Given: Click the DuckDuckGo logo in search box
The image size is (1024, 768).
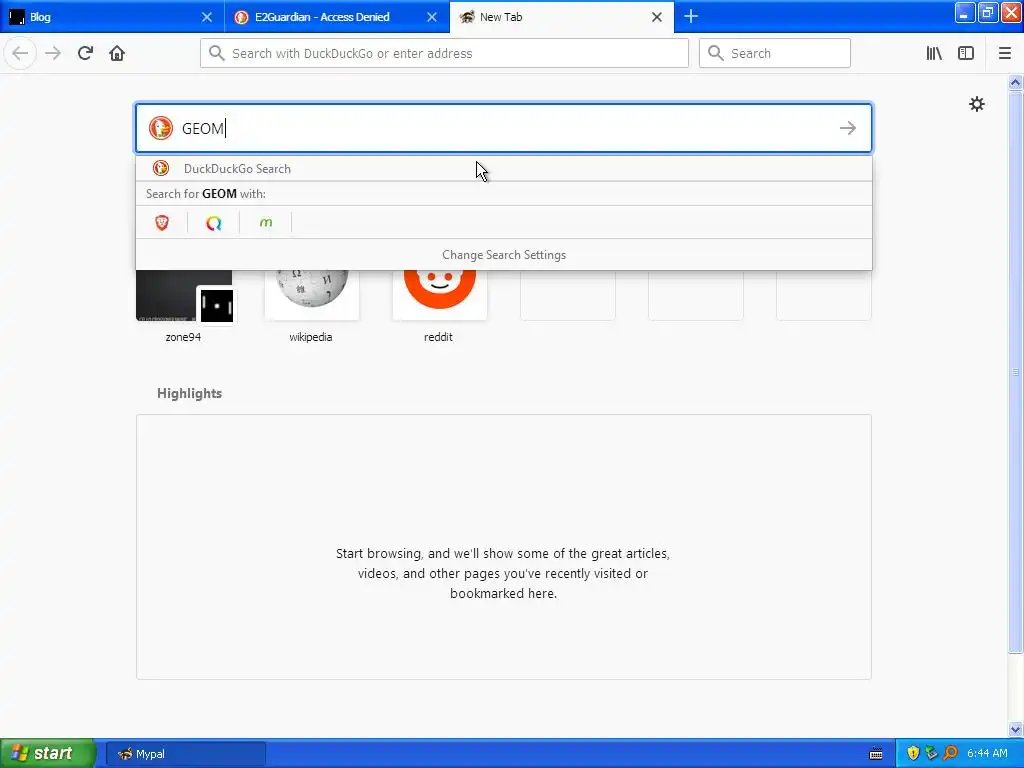Looking at the screenshot, I should [x=161, y=128].
